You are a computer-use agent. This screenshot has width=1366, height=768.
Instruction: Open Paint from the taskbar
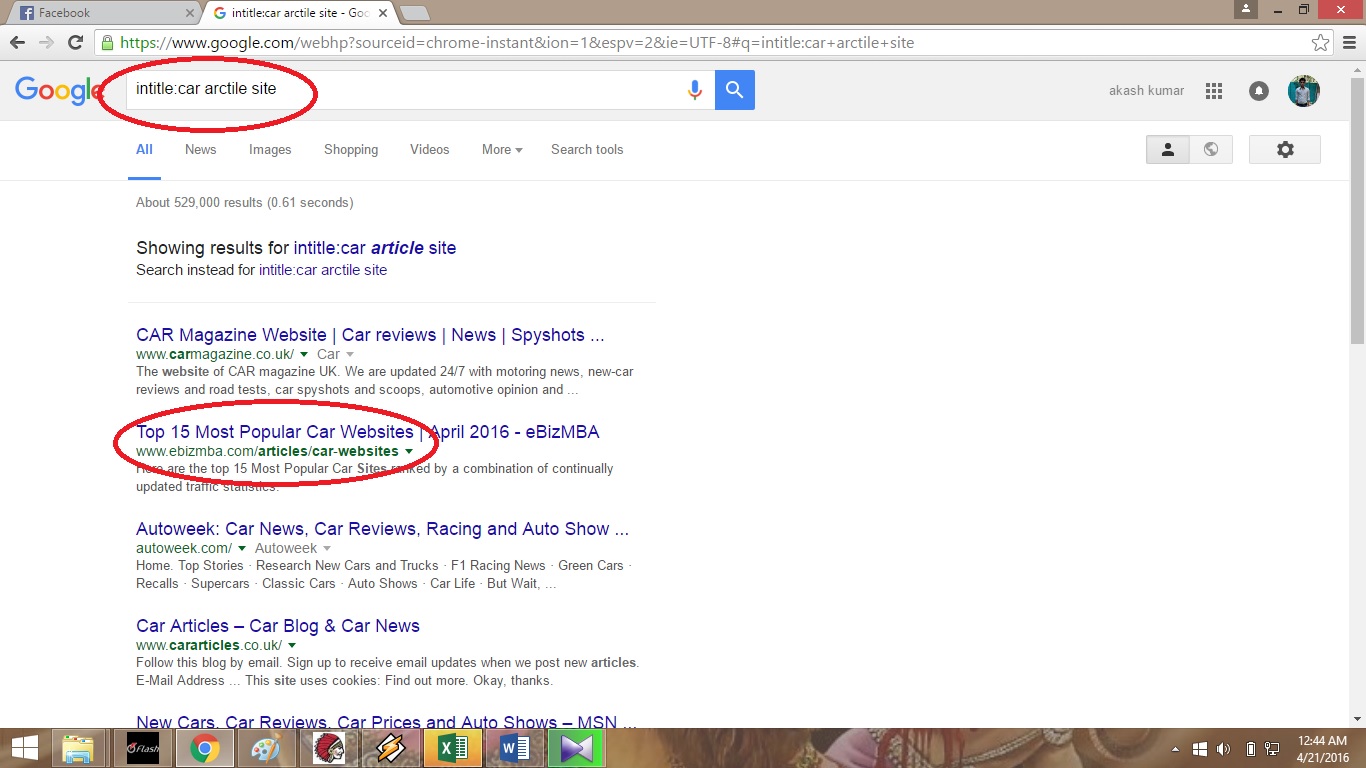coord(266,748)
